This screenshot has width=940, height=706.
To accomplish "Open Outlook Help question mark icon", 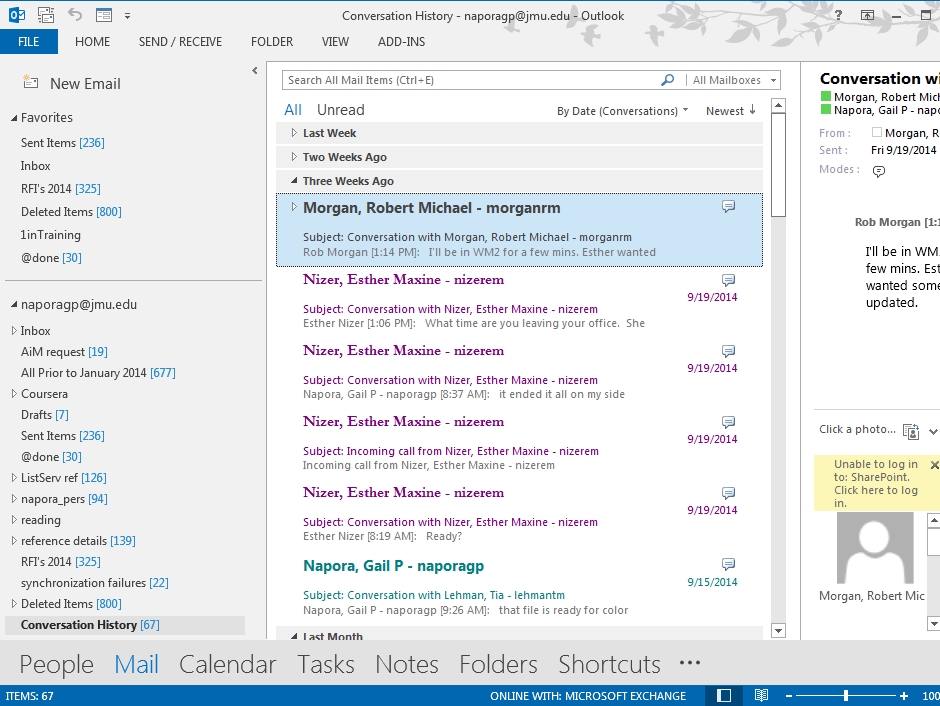I will [x=838, y=16].
